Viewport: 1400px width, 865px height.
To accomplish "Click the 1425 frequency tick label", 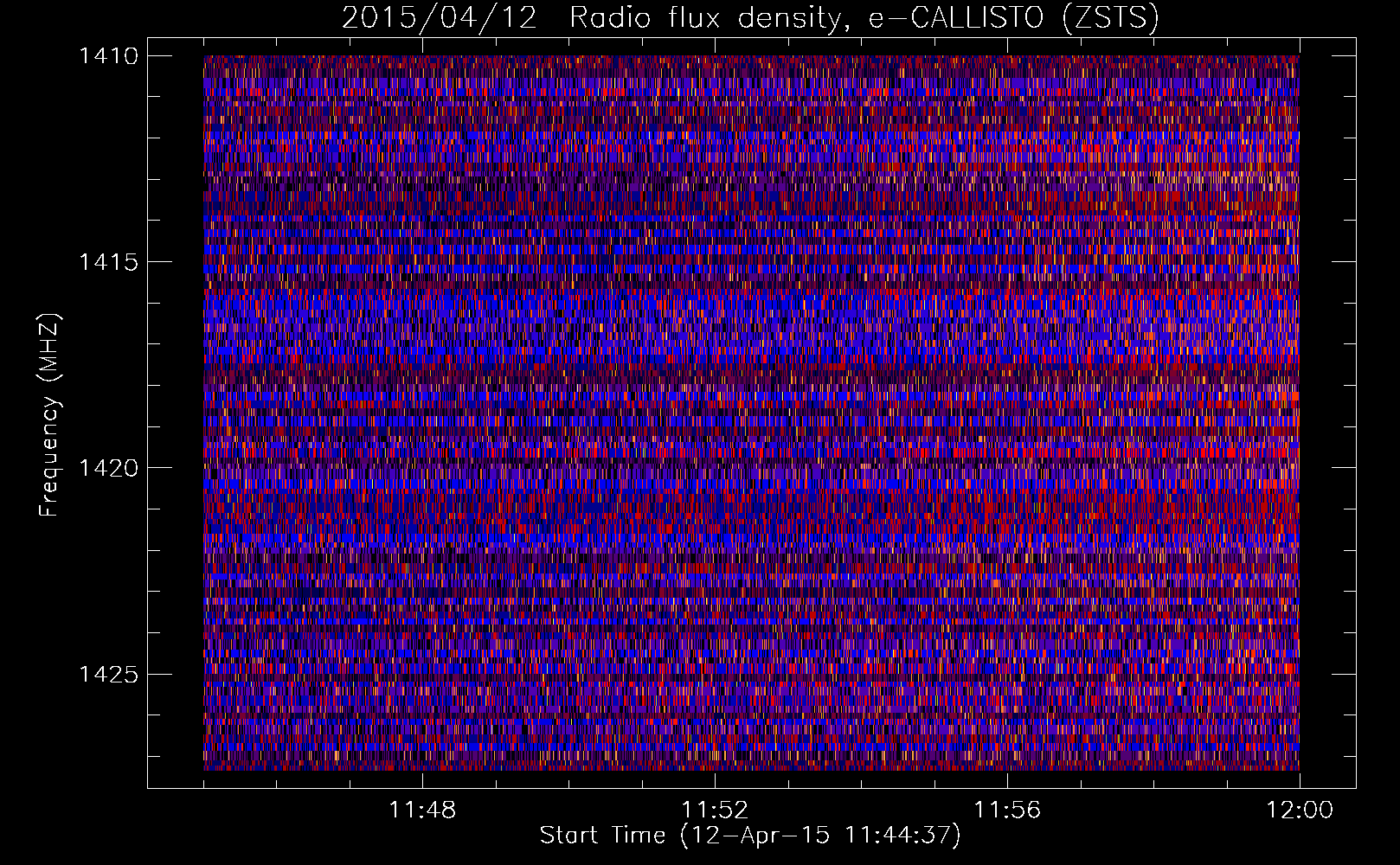I will coord(108,674).
